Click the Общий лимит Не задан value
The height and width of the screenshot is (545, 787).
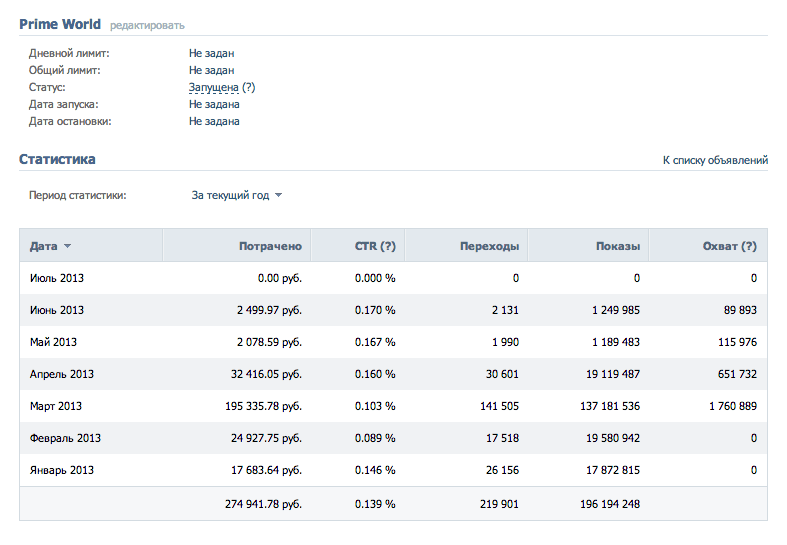coord(211,70)
